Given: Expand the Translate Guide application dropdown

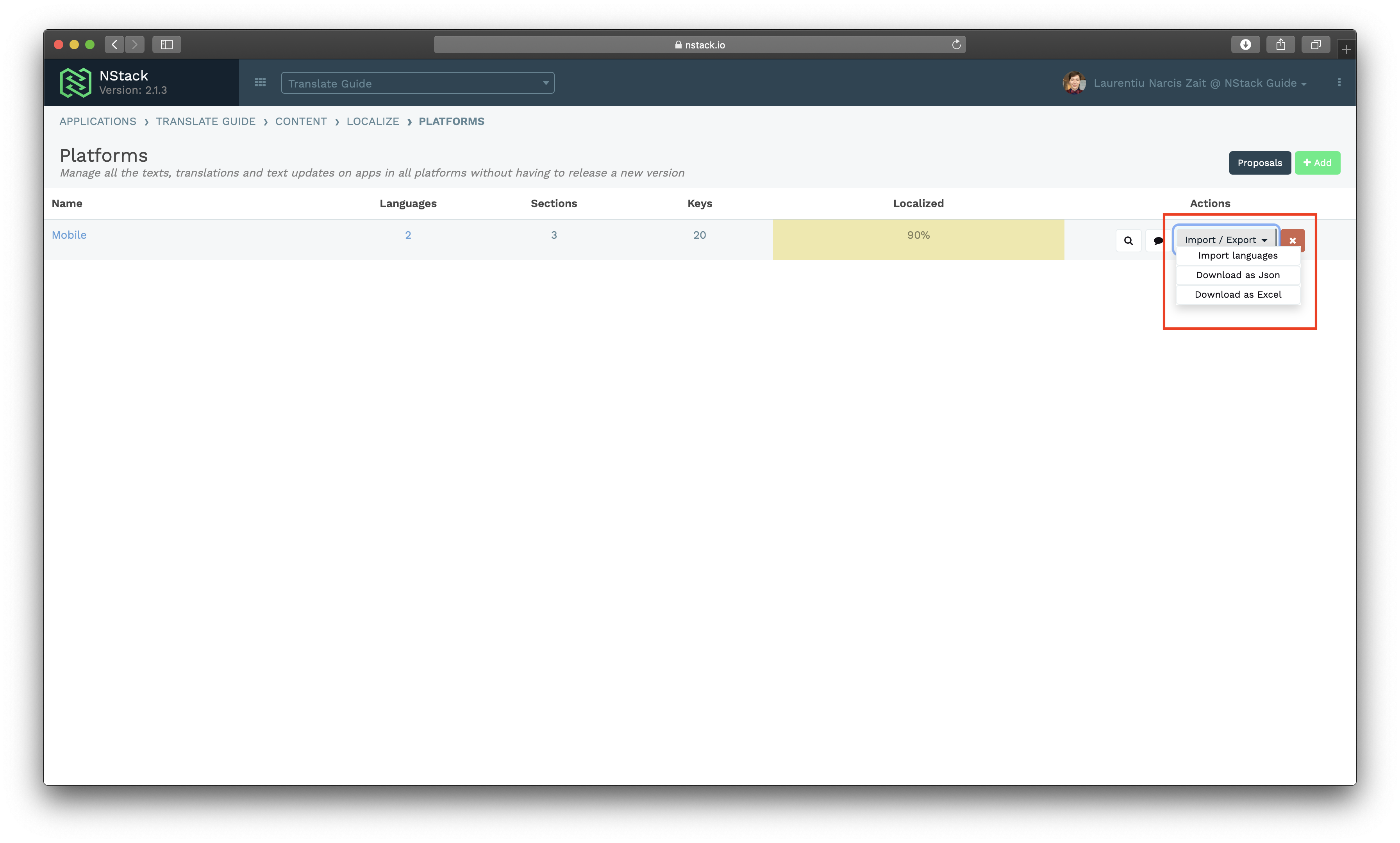Looking at the screenshot, I should point(418,83).
